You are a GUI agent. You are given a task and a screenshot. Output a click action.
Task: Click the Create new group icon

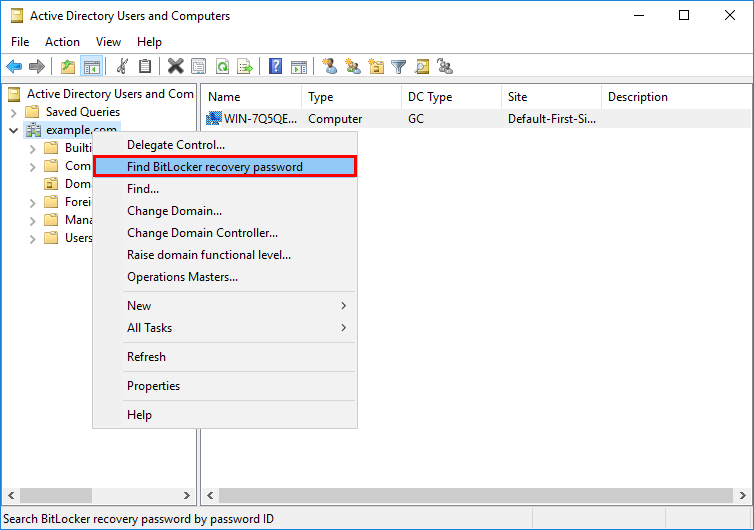pos(352,66)
